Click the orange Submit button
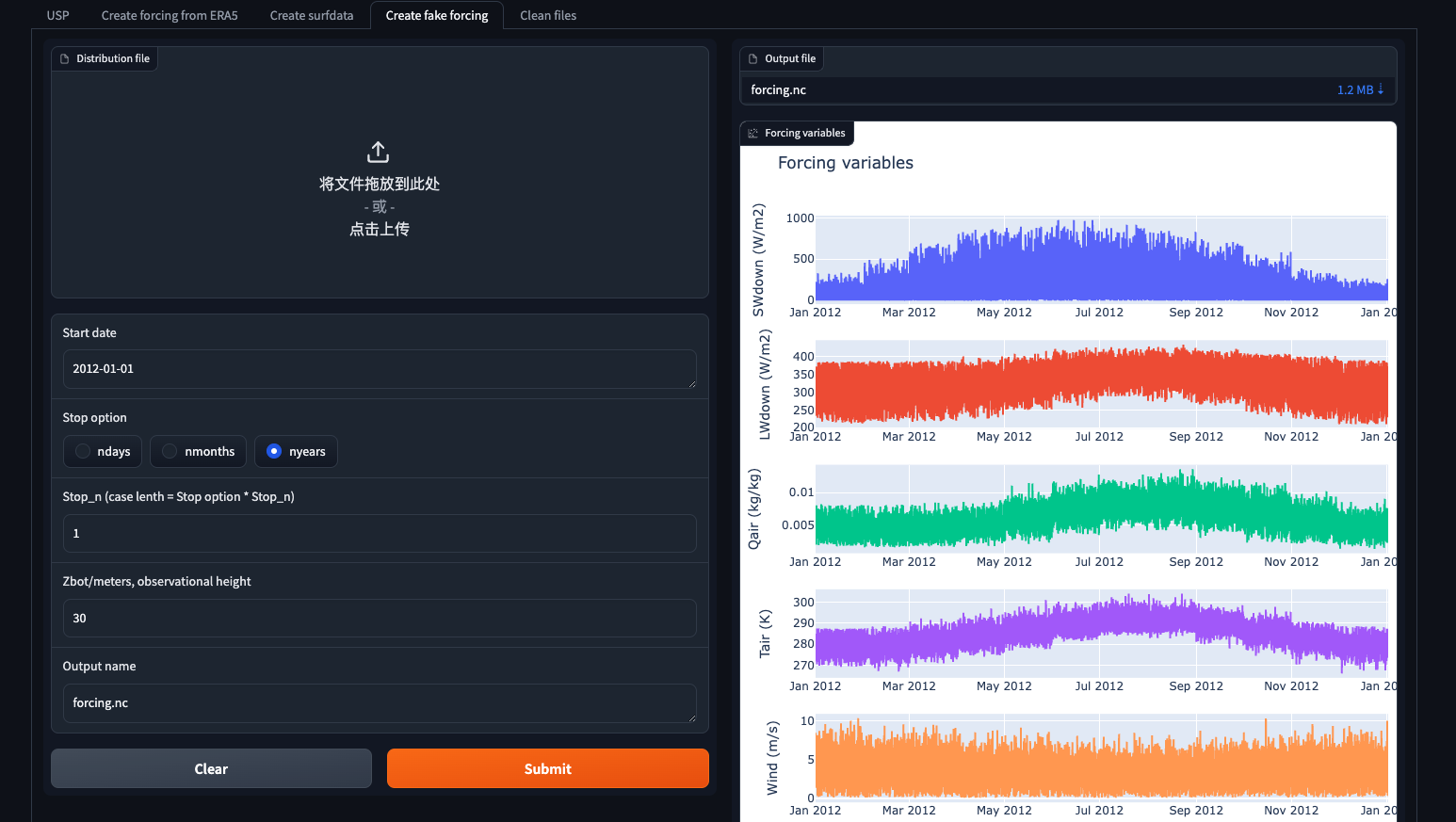The image size is (1456, 822). [x=548, y=768]
